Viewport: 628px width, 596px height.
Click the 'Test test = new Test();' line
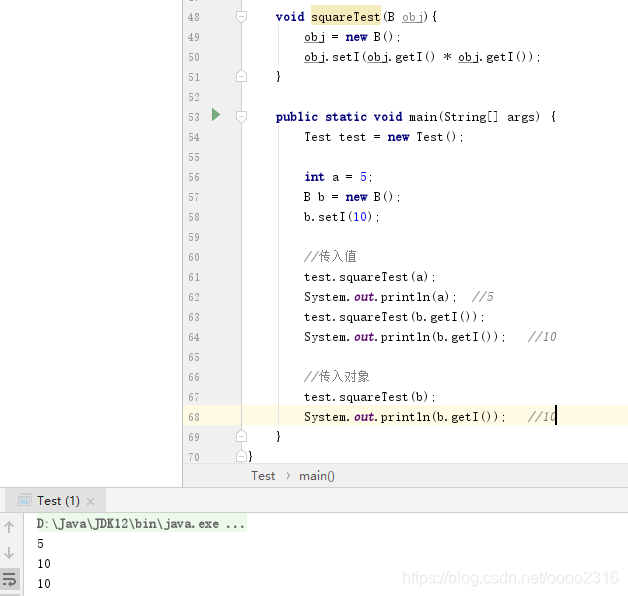tap(383, 137)
